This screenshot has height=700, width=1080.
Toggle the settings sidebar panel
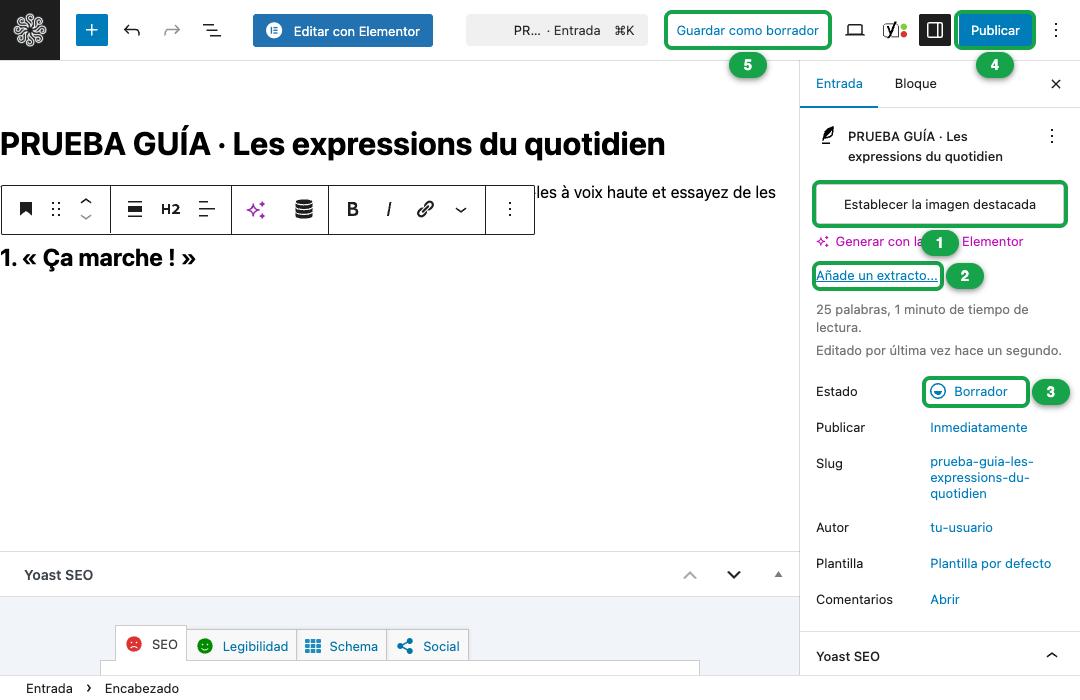coord(935,30)
